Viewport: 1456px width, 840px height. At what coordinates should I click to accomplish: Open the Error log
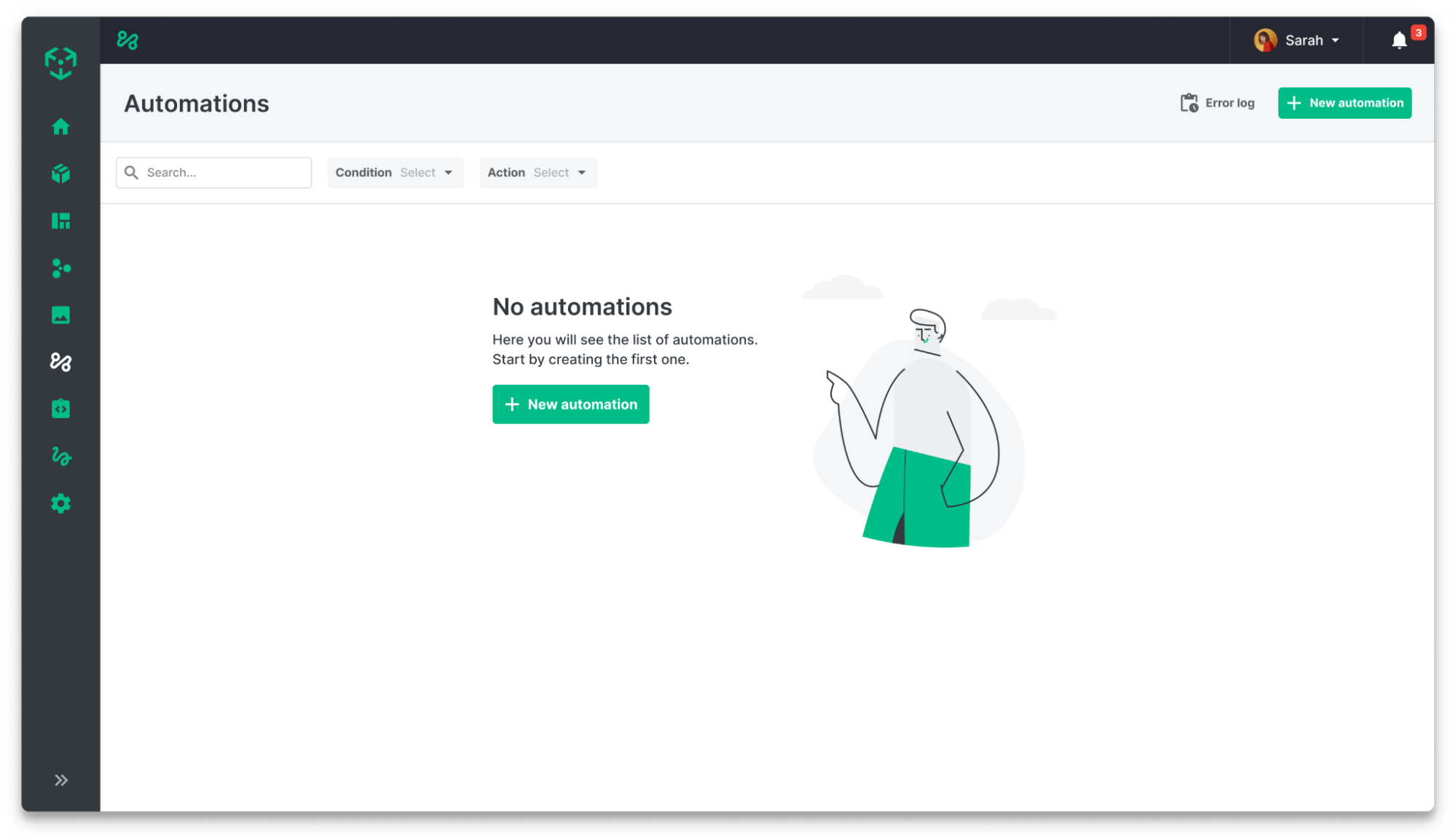click(x=1218, y=103)
